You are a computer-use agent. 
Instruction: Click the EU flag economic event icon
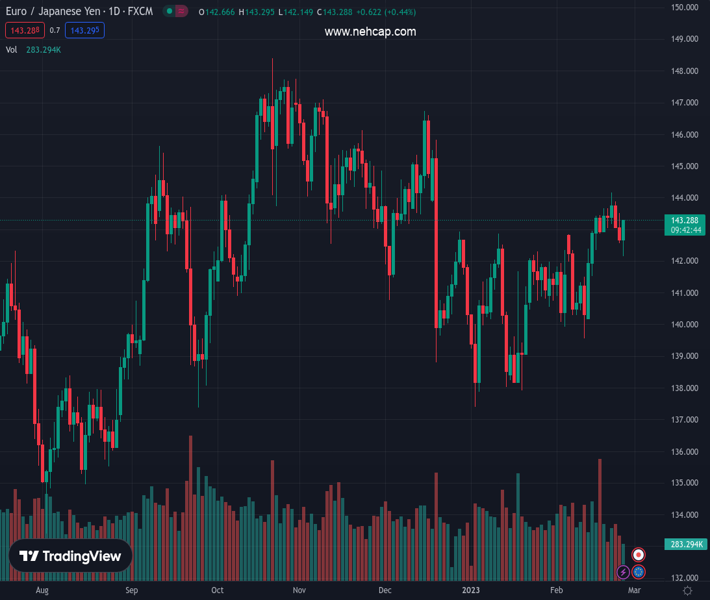(639, 572)
